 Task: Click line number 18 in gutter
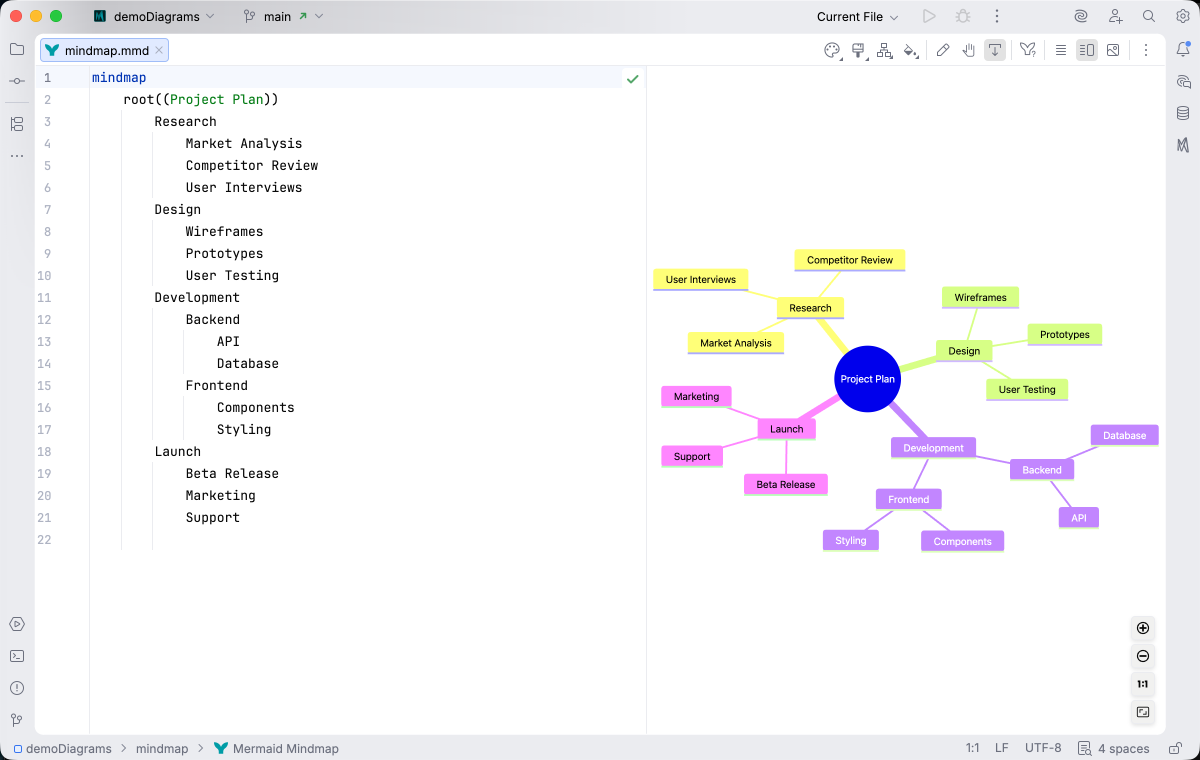pyautogui.click(x=45, y=451)
